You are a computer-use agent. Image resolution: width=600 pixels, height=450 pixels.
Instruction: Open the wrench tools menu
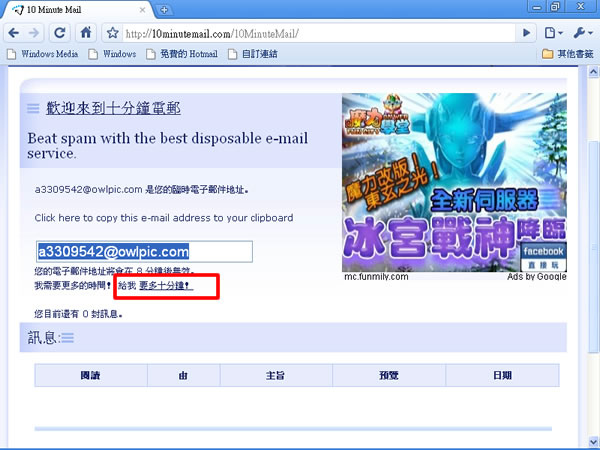[583, 33]
